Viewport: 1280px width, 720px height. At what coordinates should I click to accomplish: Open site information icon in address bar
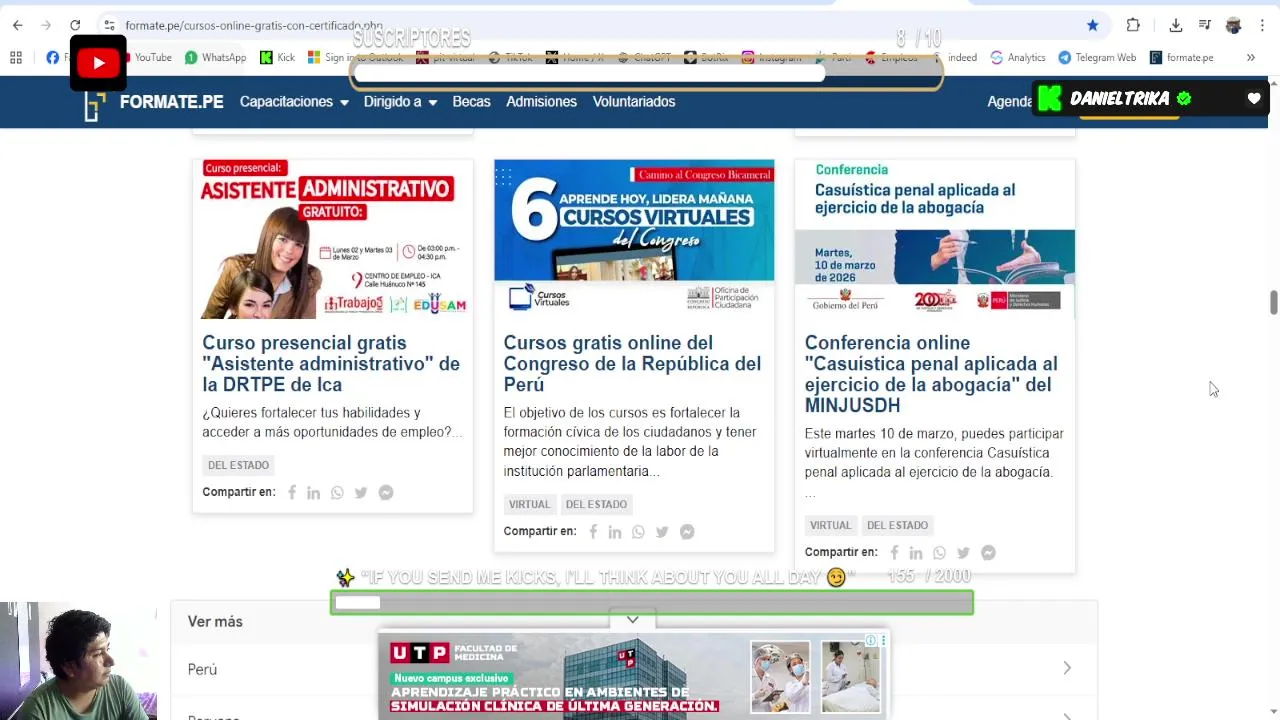click(110, 25)
